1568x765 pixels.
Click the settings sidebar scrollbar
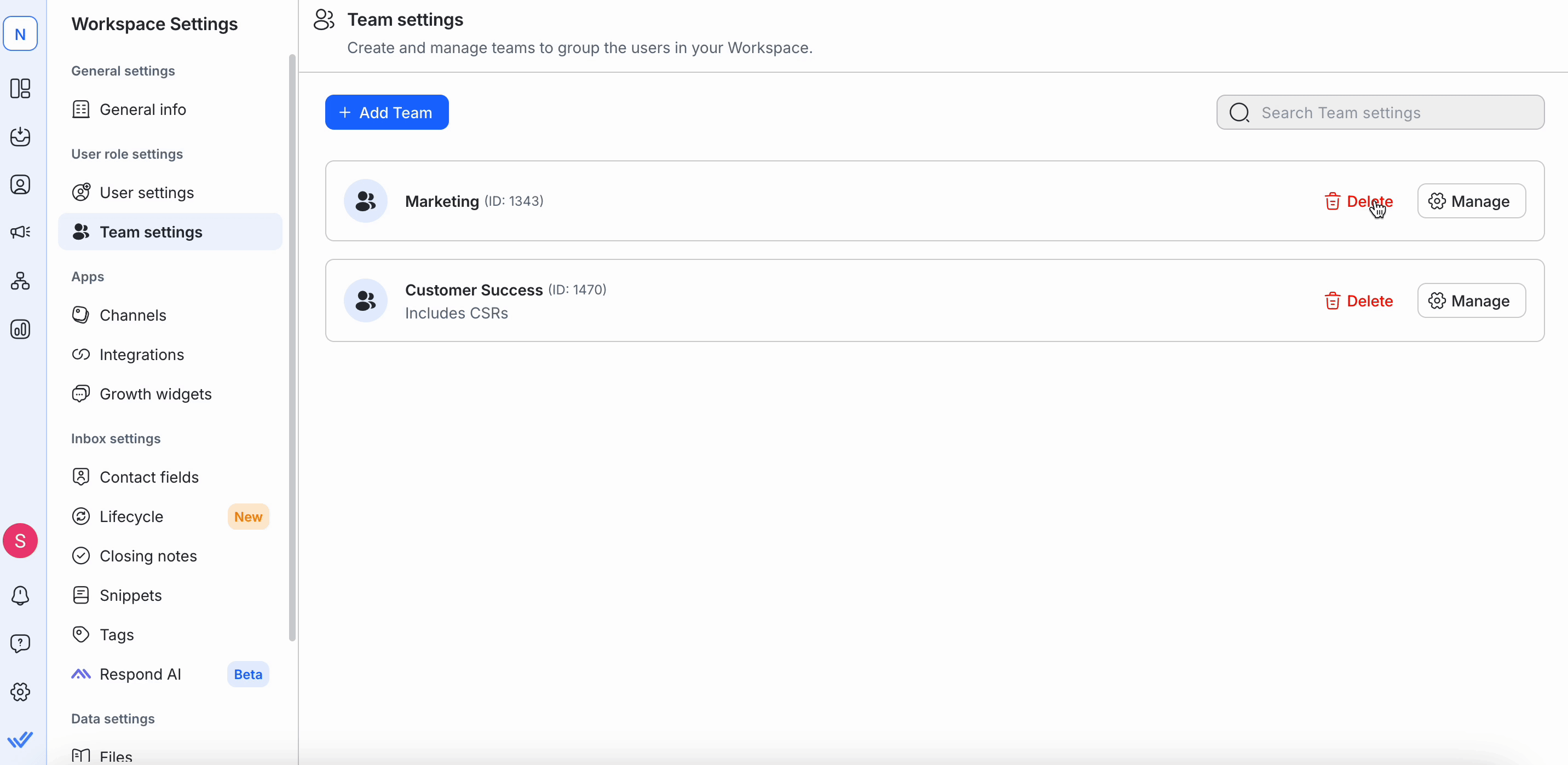coord(292,347)
